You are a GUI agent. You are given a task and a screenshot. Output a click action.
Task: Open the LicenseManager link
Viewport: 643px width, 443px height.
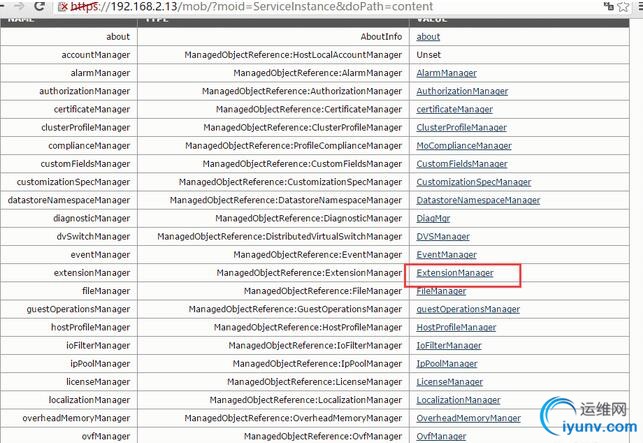[x=449, y=382]
